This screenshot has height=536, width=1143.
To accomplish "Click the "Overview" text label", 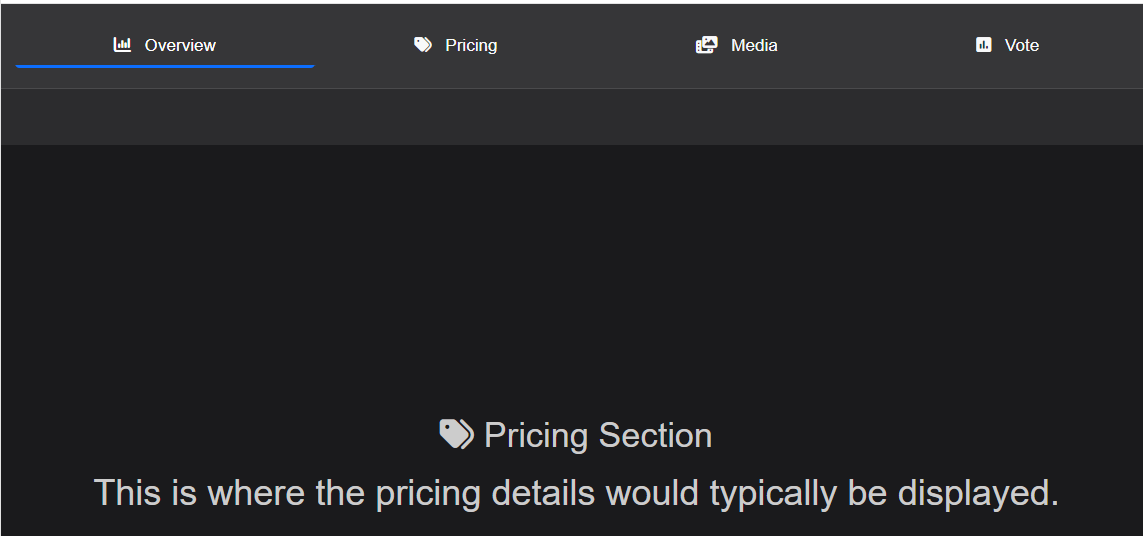I will [180, 45].
